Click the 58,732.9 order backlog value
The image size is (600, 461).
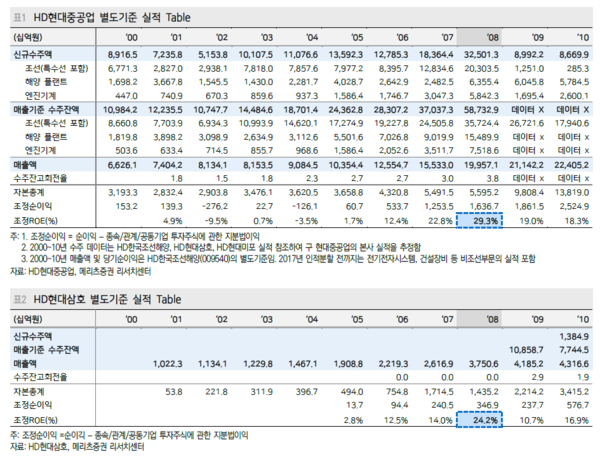476,107
